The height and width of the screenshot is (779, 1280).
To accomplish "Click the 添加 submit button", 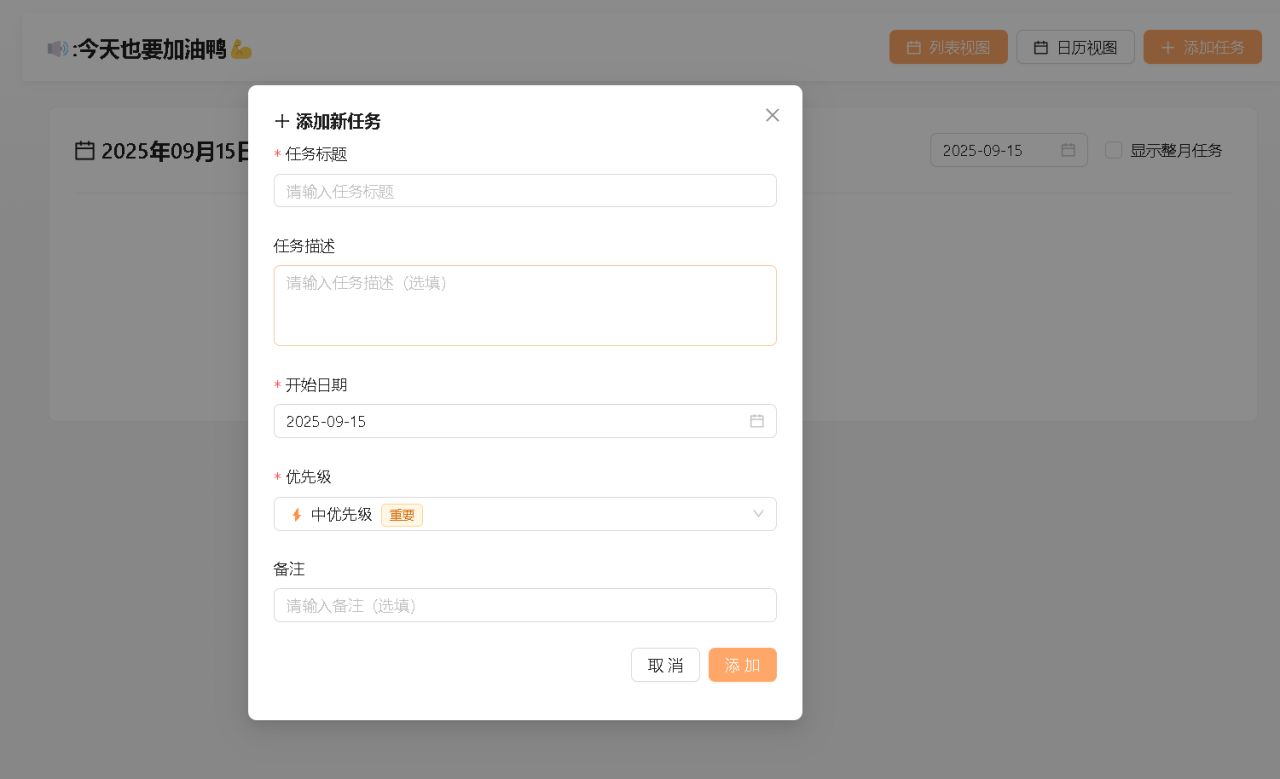I will [x=742, y=665].
